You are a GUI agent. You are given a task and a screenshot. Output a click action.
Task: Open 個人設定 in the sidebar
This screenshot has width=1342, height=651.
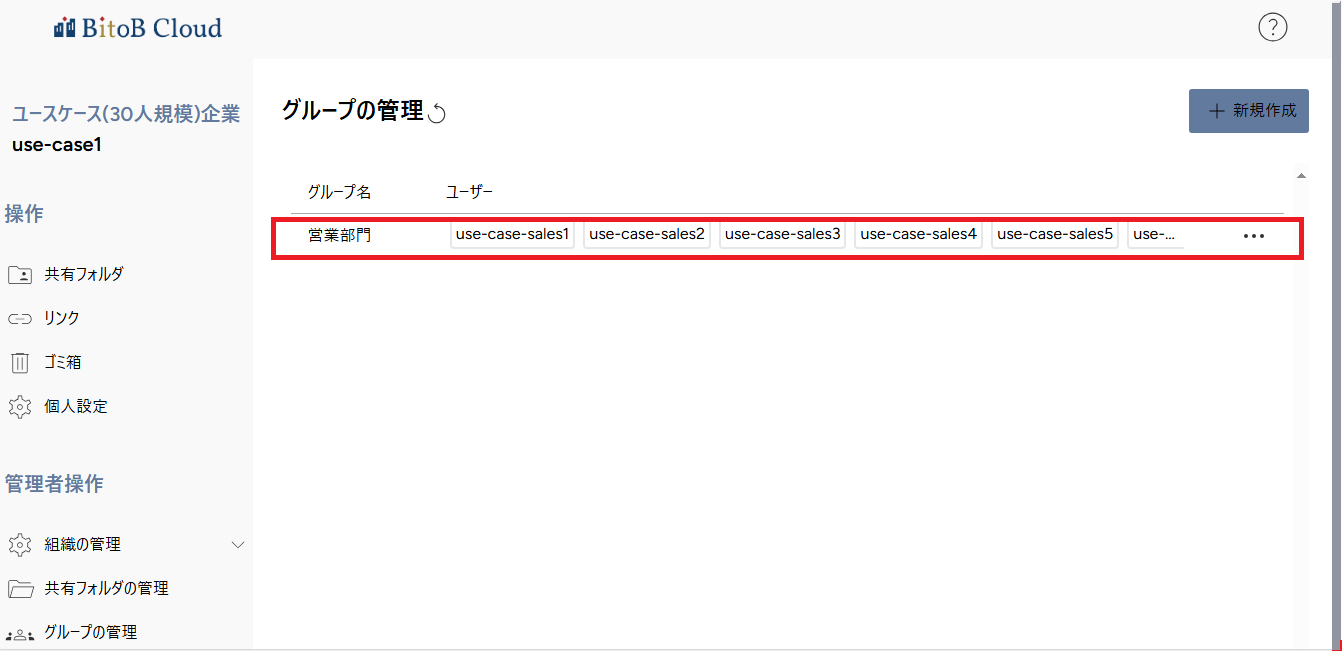pos(58,406)
